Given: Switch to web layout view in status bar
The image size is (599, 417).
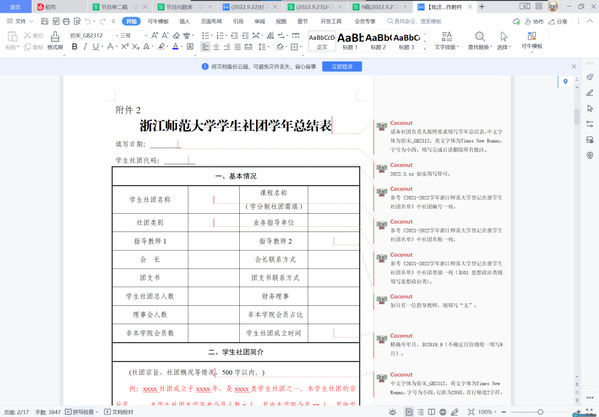Looking at the screenshot, I should tap(443, 412).
